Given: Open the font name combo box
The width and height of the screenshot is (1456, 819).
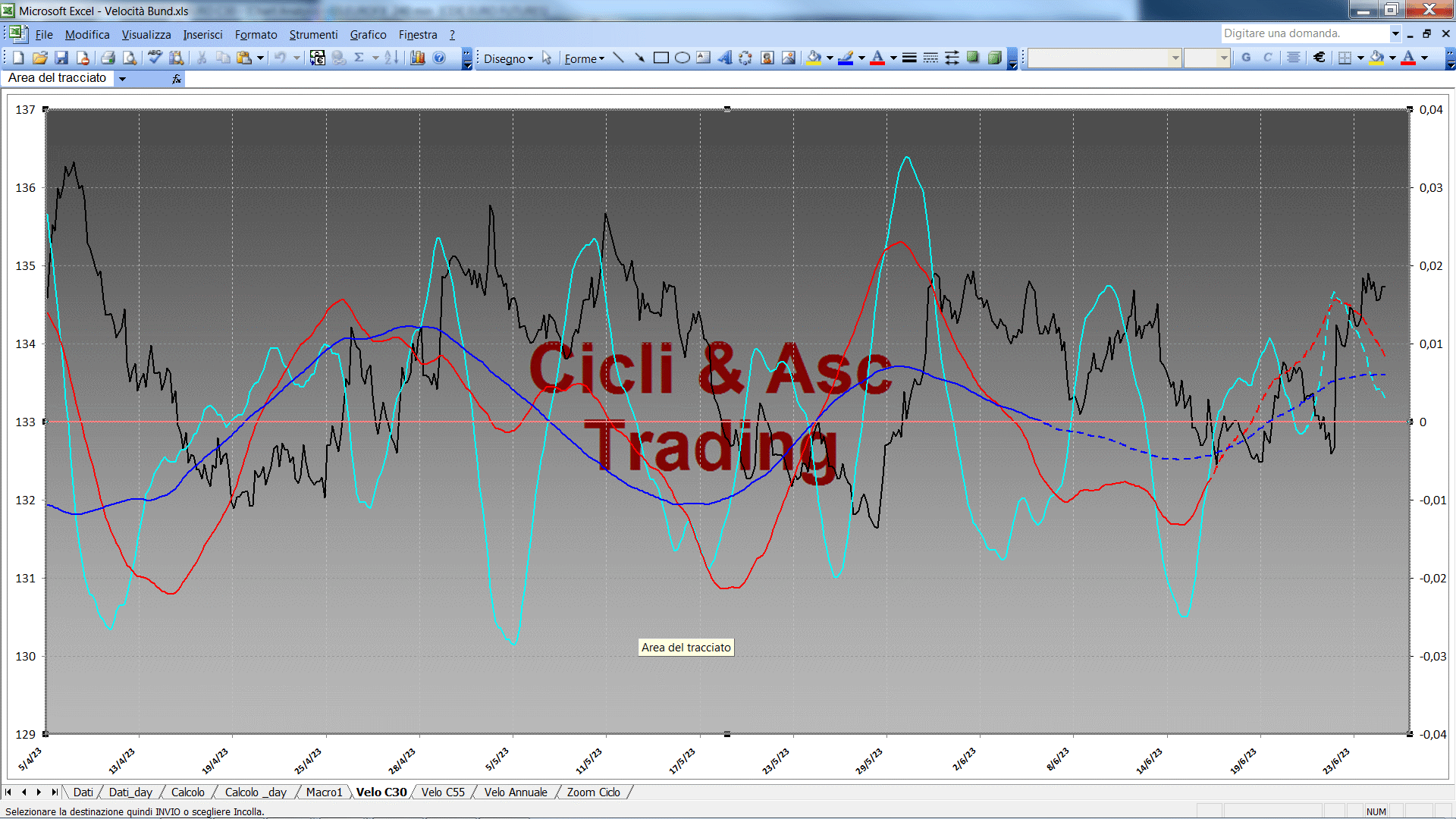Looking at the screenshot, I should pyautogui.click(x=1104, y=58).
